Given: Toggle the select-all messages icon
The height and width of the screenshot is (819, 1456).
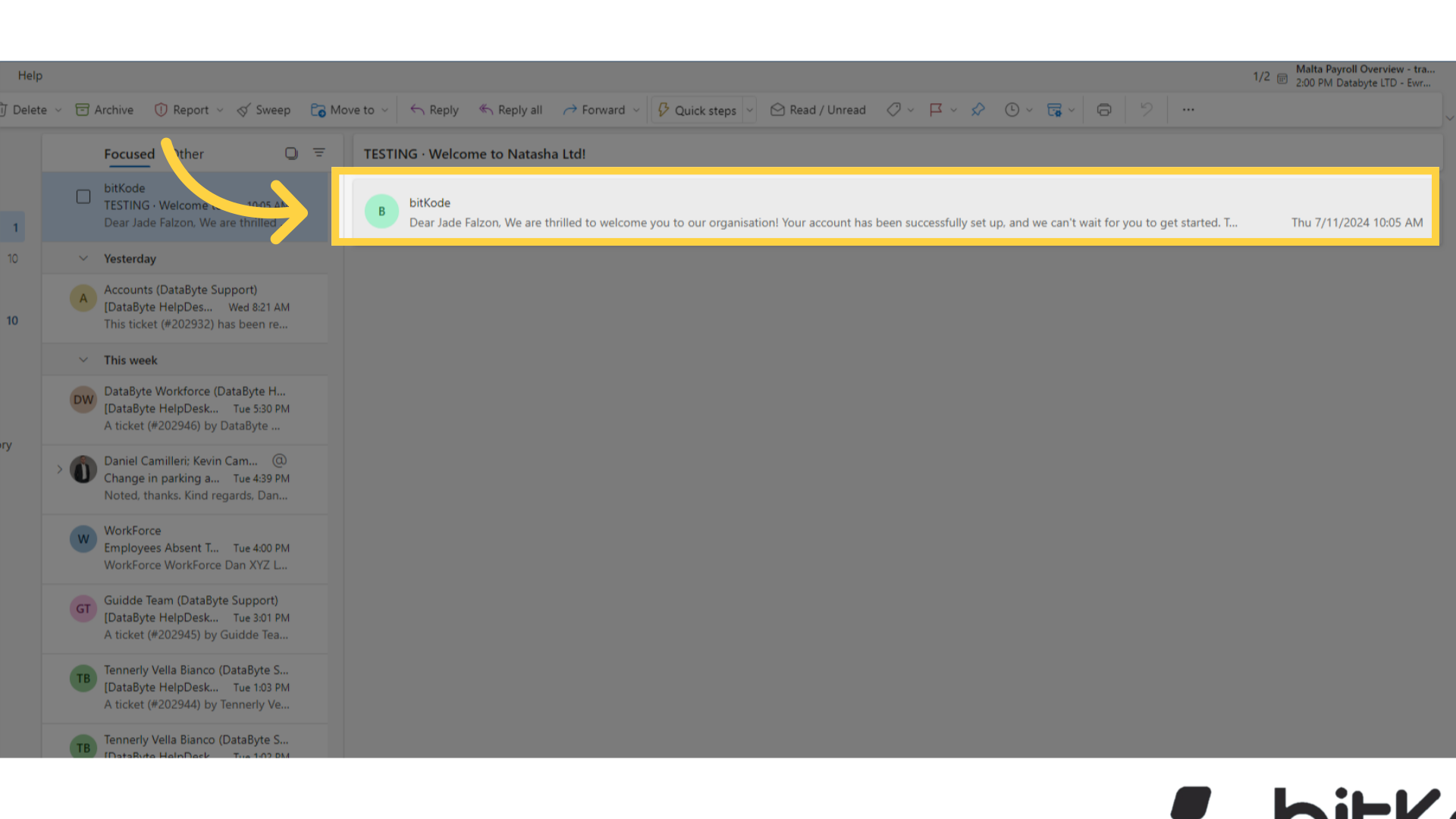Looking at the screenshot, I should (x=291, y=153).
